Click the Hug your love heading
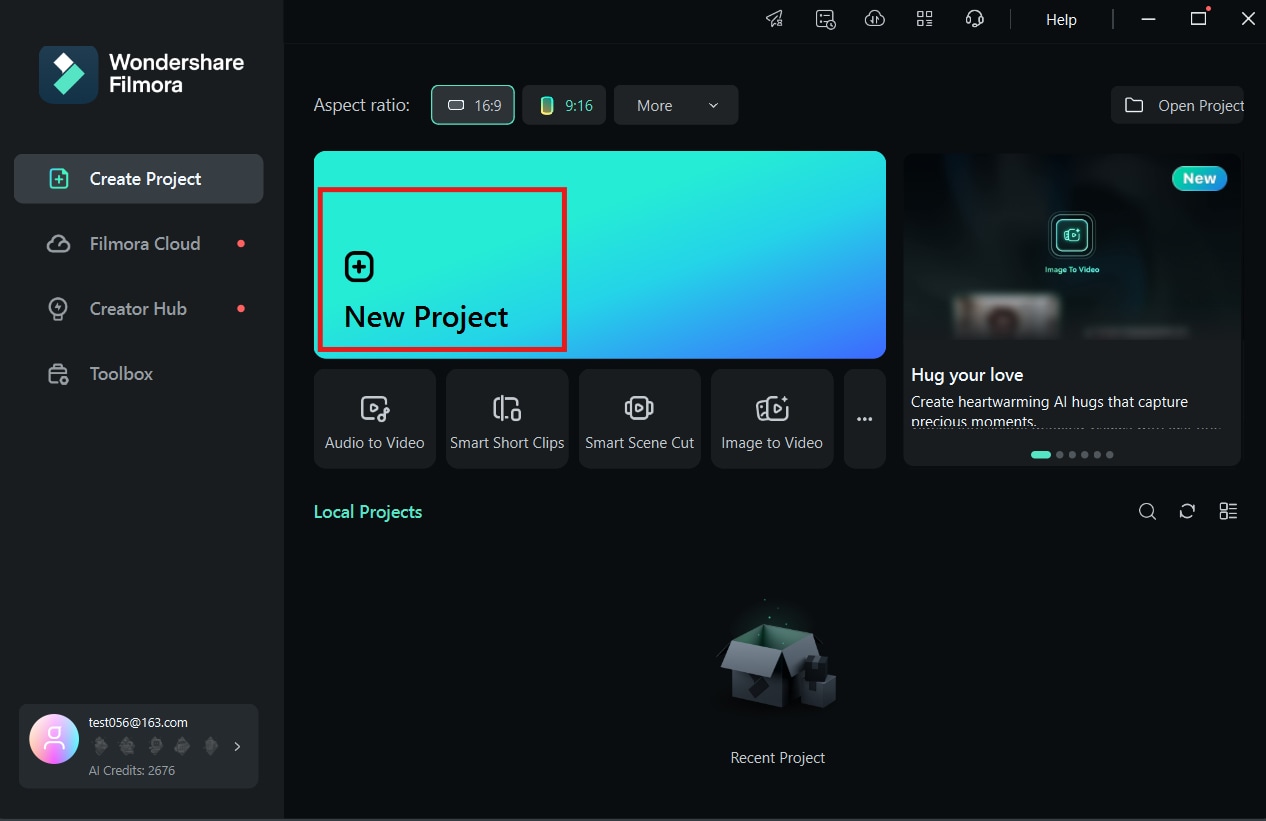Screen dimensions: 1266x821 (x=967, y=375)
